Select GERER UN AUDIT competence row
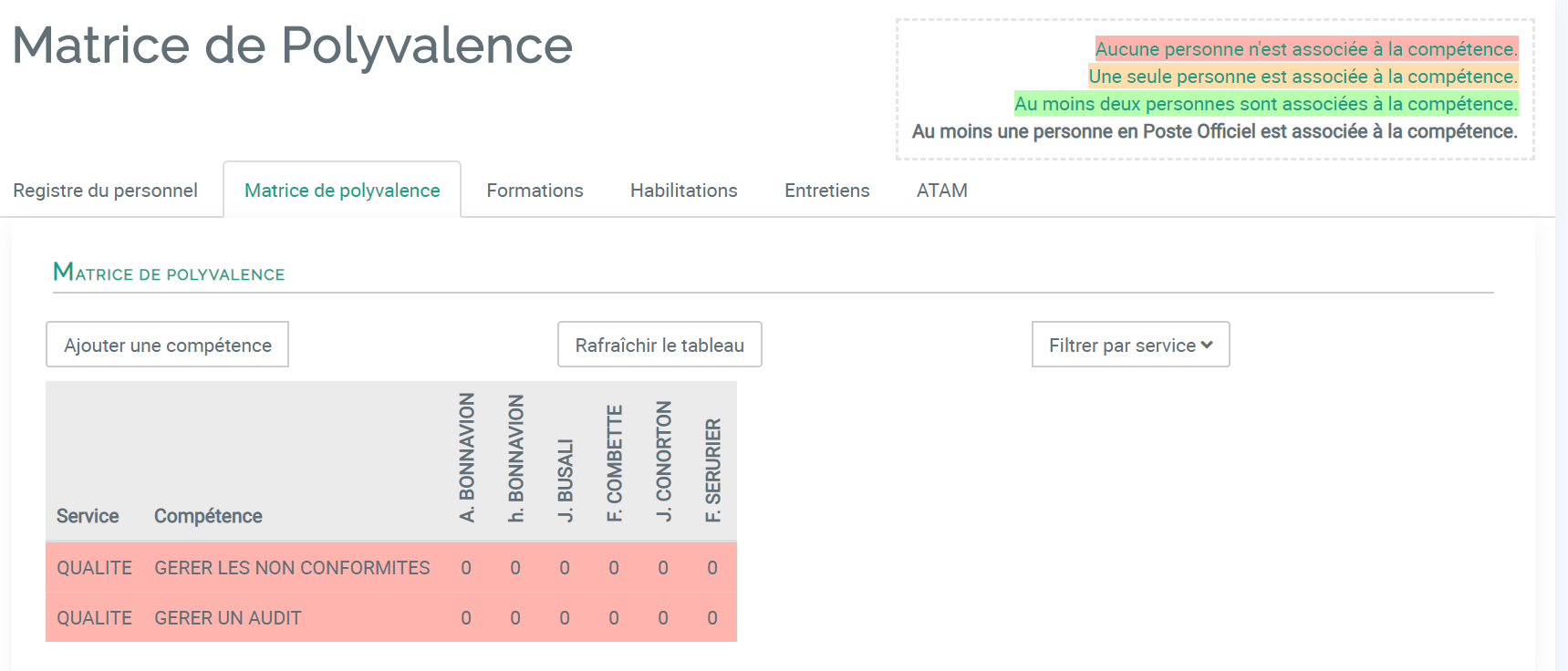Viewport: 1568px width, 671px height. [x=391, y=618]
